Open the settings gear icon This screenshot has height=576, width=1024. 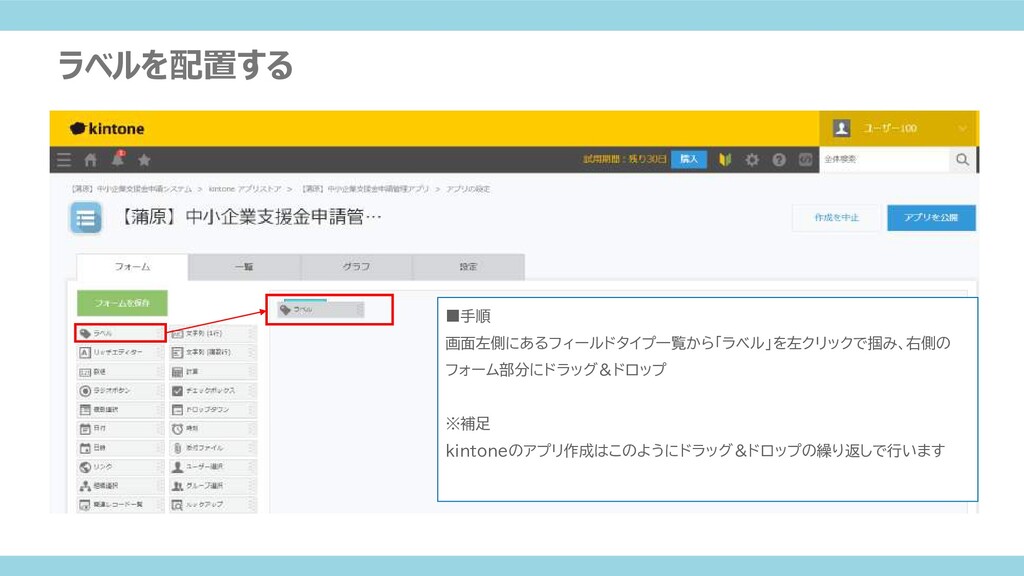point(752,159)
